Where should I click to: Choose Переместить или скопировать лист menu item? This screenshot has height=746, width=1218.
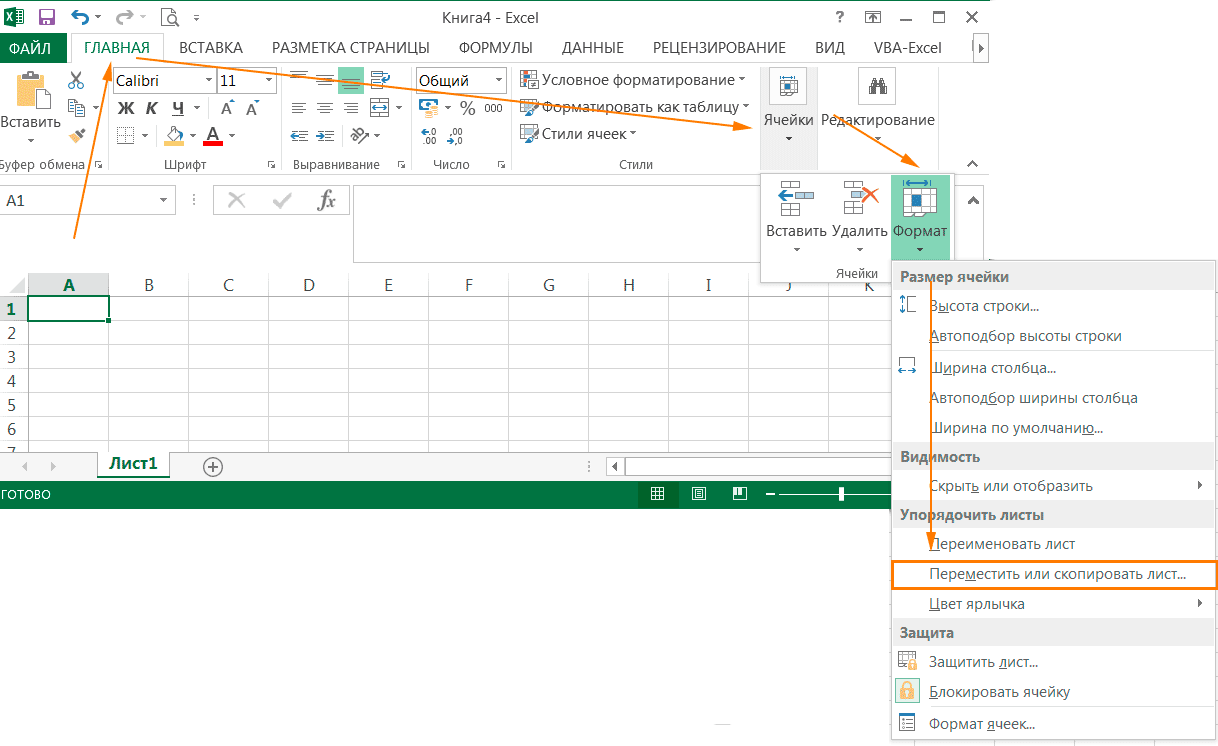1054,575
